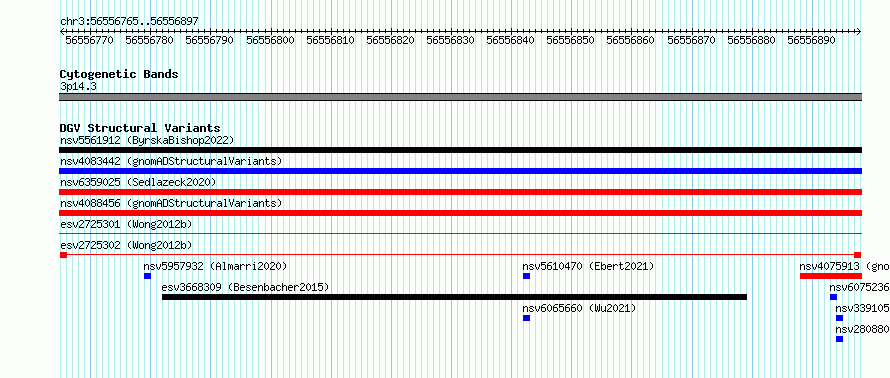Click ruler position 56556880

752,40
